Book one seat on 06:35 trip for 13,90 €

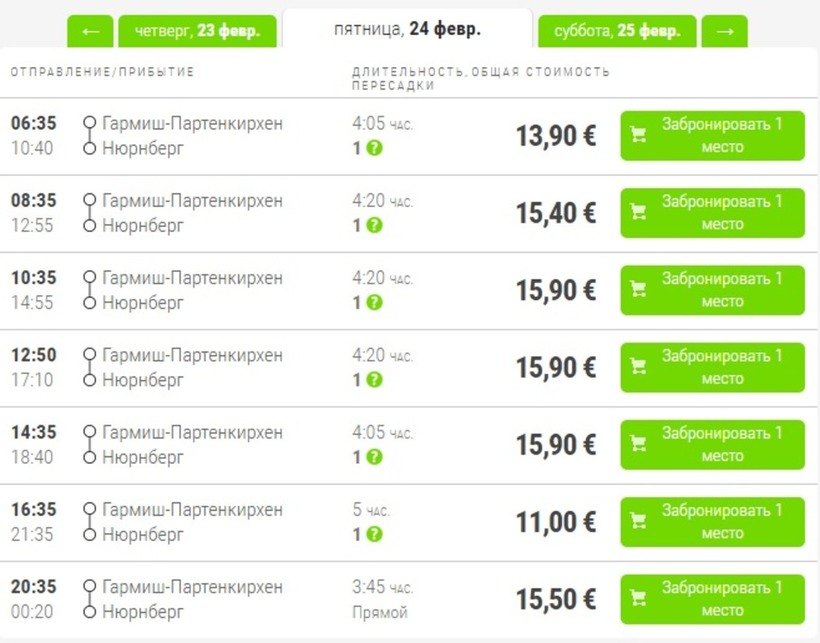[712, 136]
